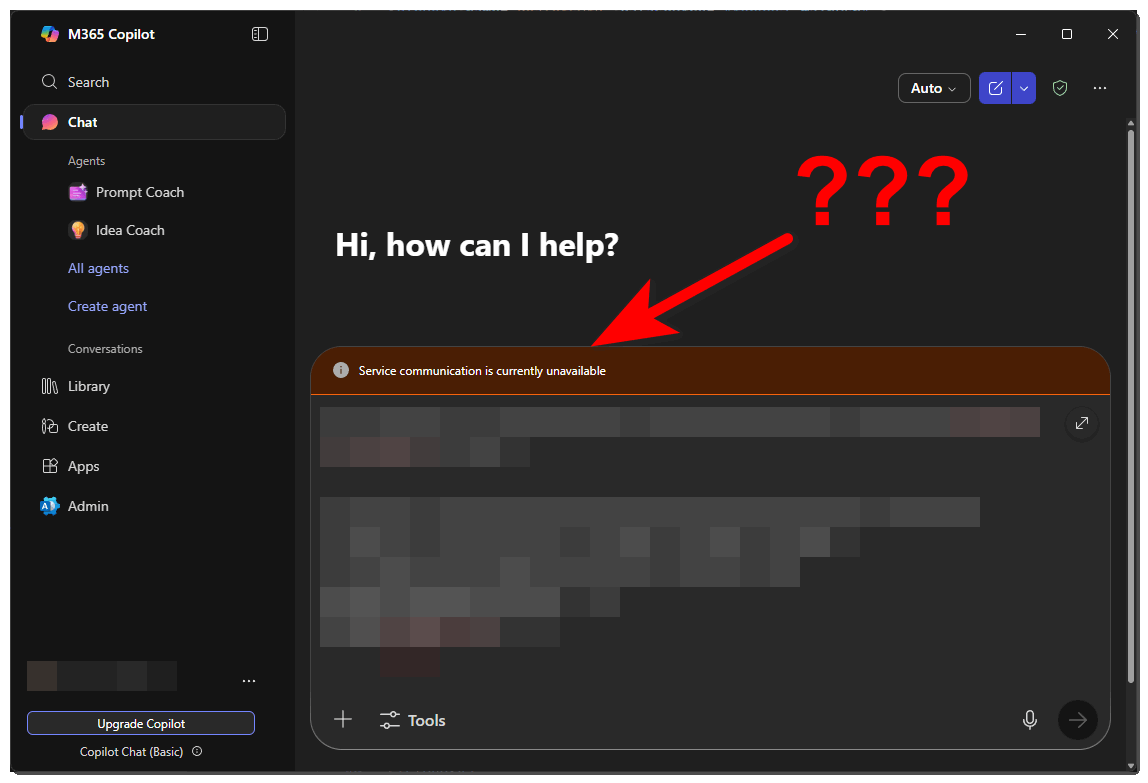
Task: Open the top-right more options menu
Action: click(x=1100, y=88)
